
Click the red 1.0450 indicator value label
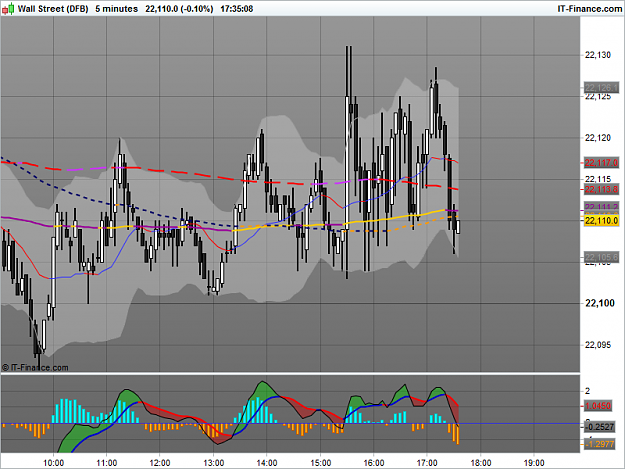(599, 406)
